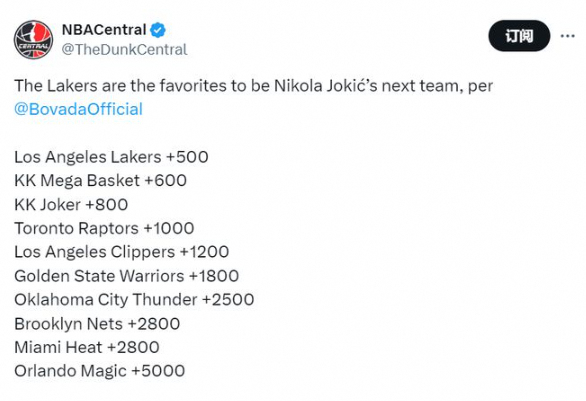Select the Golden State Warriors +1800 line
Viewport: 586px width, 401px height.
tap(127, 276)
